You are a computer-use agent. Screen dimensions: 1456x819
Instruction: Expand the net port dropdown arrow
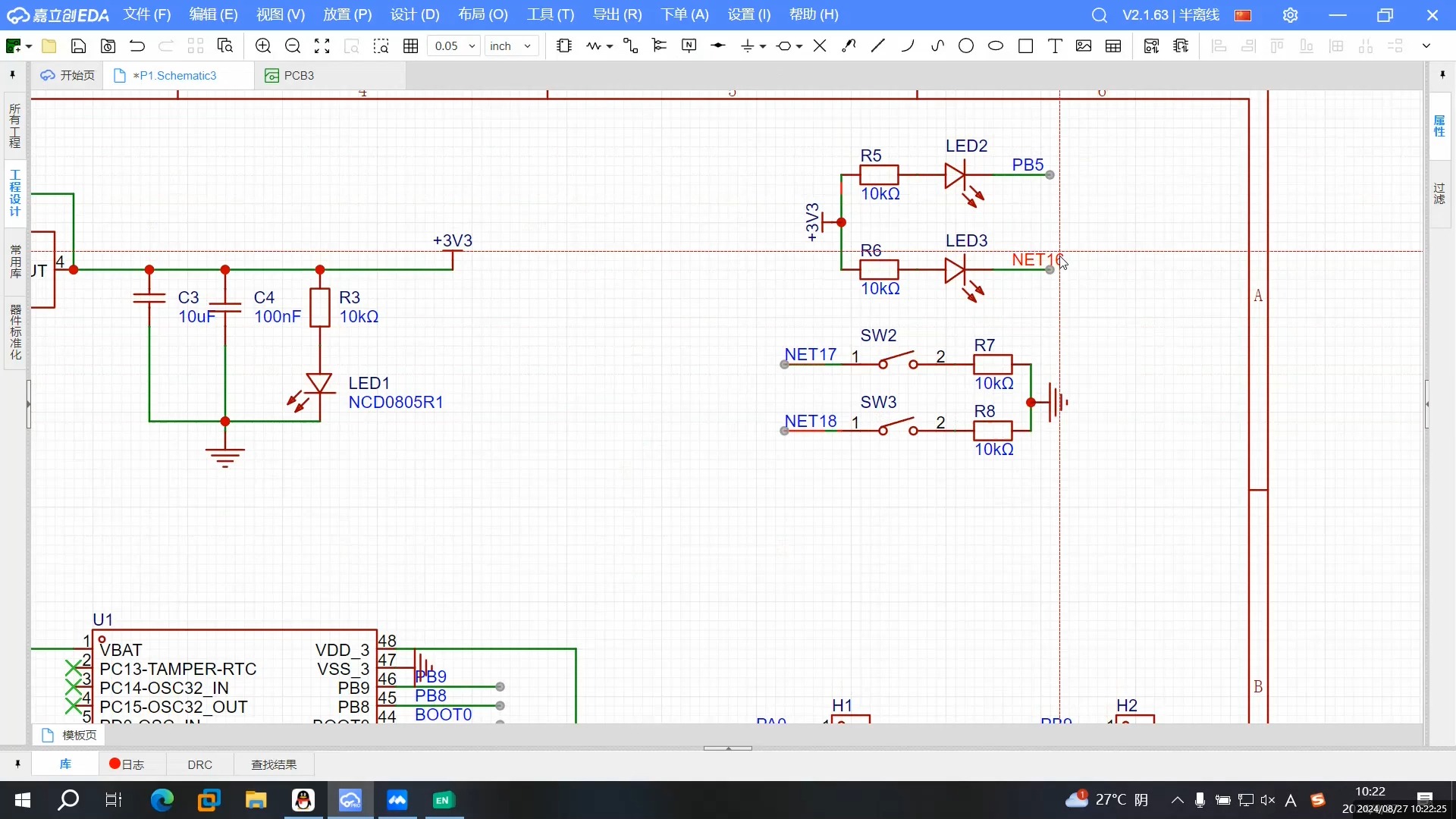(x=799, y=47)
